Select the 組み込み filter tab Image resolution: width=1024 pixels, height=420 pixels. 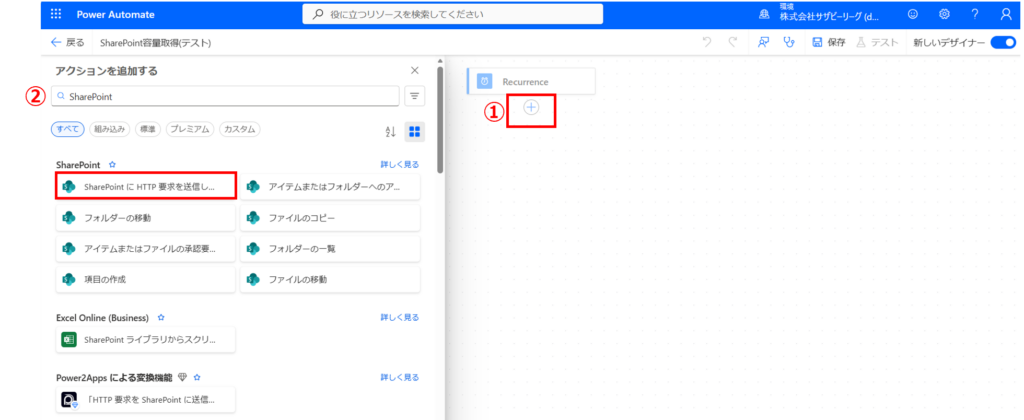(x=110, y=129)
